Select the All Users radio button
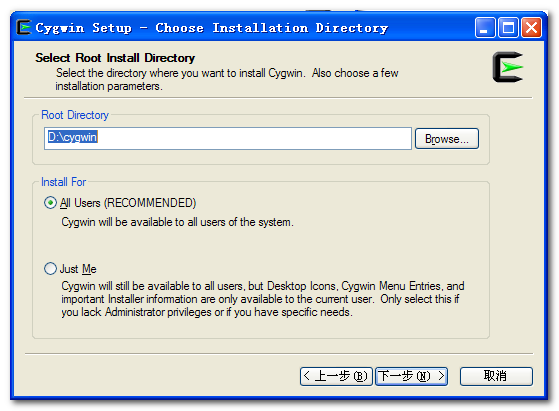Screen dimensions: 559x411 [x=50, y=203]
